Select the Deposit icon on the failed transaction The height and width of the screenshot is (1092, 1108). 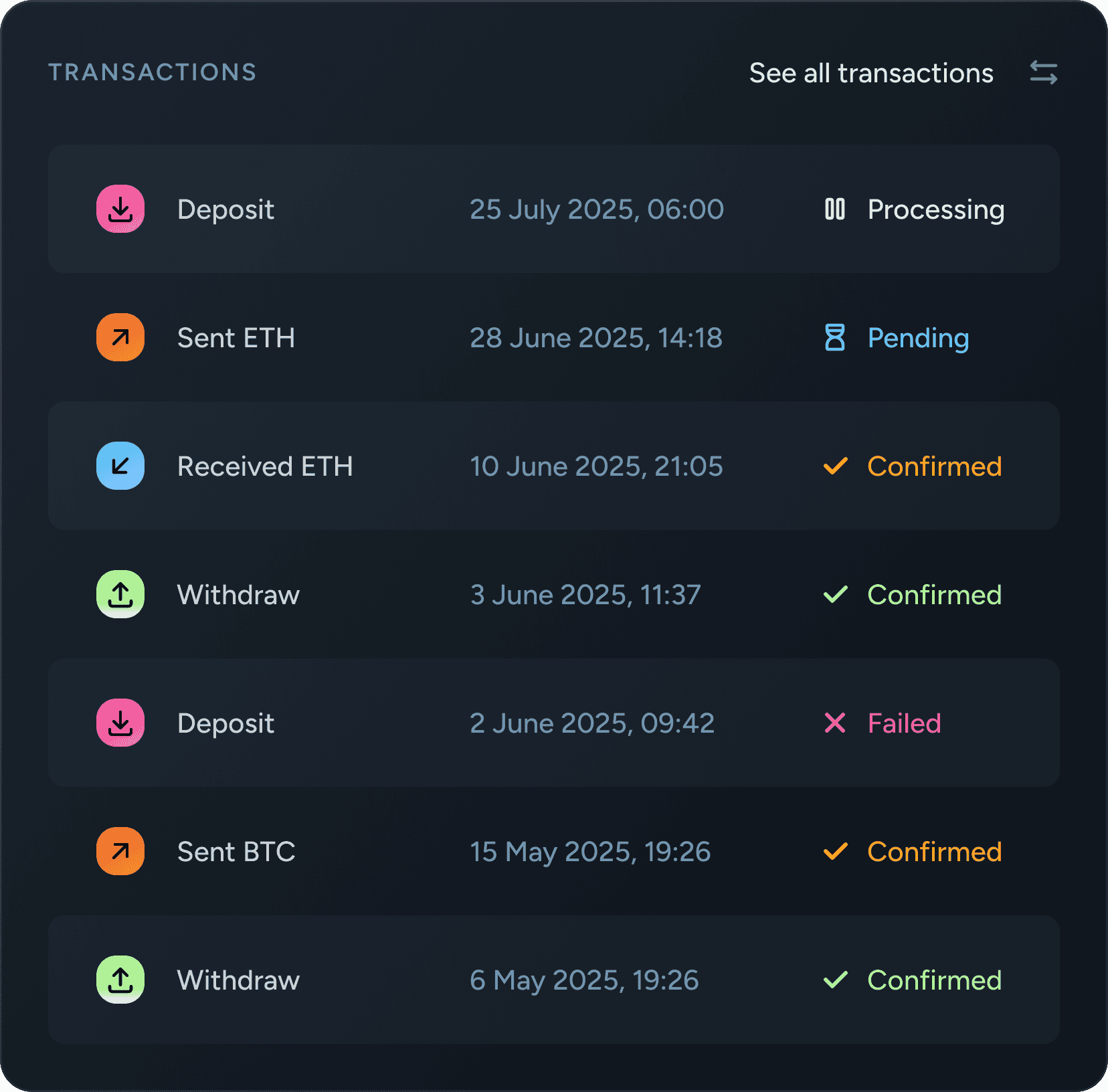[120, 723]
